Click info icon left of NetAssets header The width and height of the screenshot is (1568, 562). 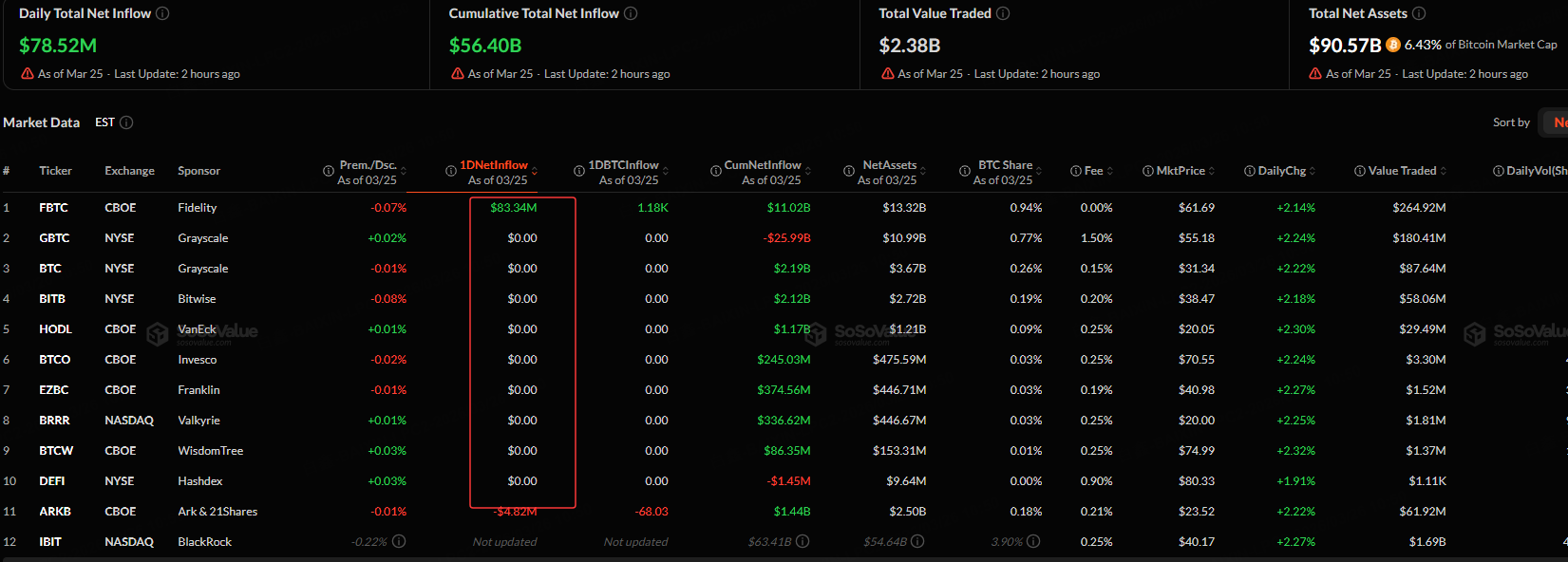click(x=849, y=171)
